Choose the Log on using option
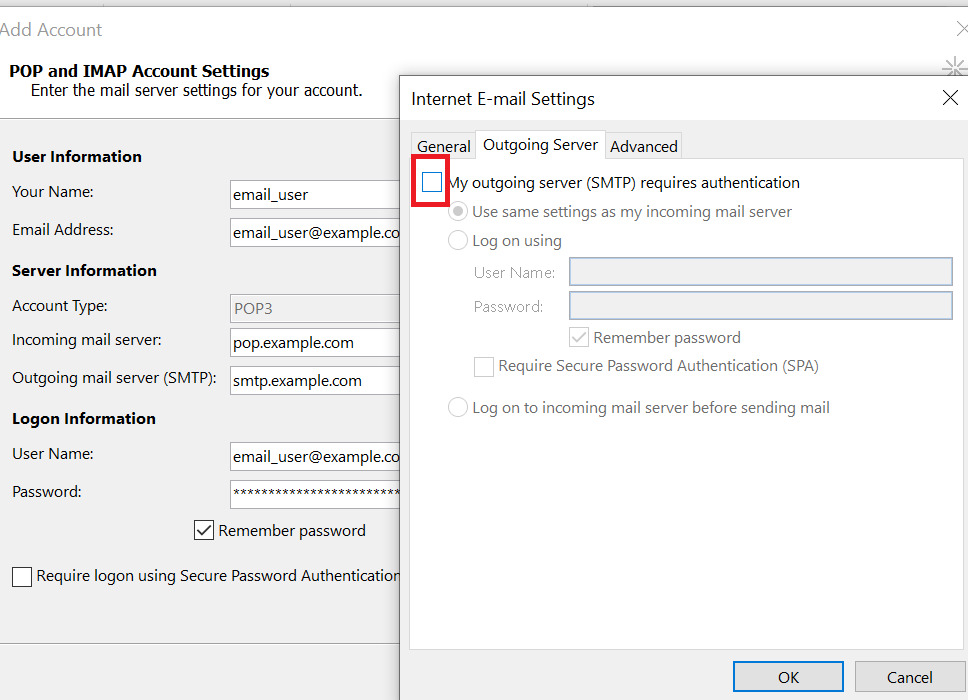Screen dimensions: 968x700 click(457, 240)
